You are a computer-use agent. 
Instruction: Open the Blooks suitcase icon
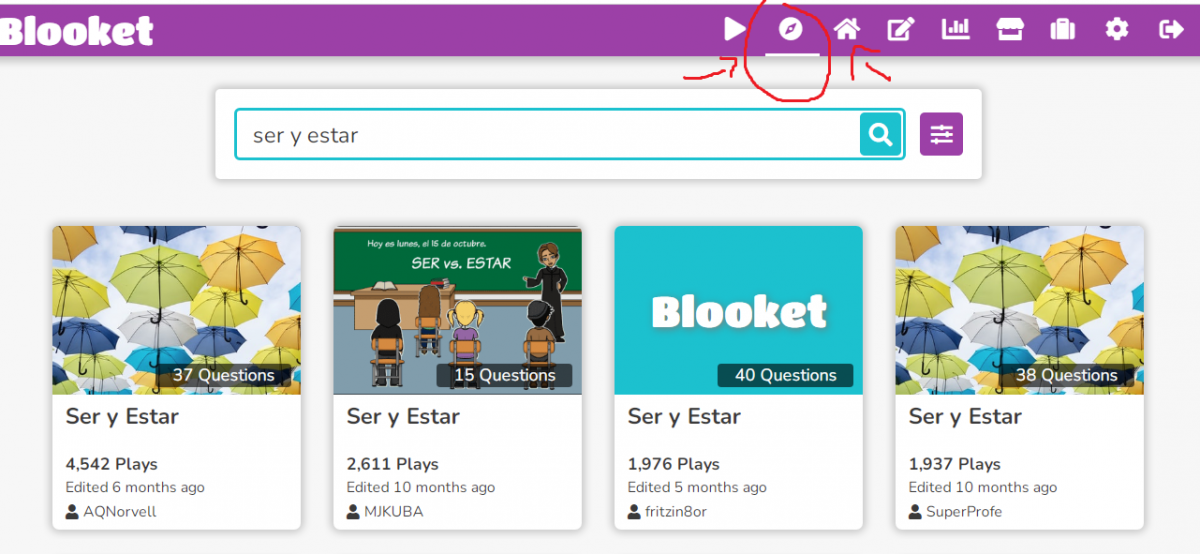click(1063, 29)
